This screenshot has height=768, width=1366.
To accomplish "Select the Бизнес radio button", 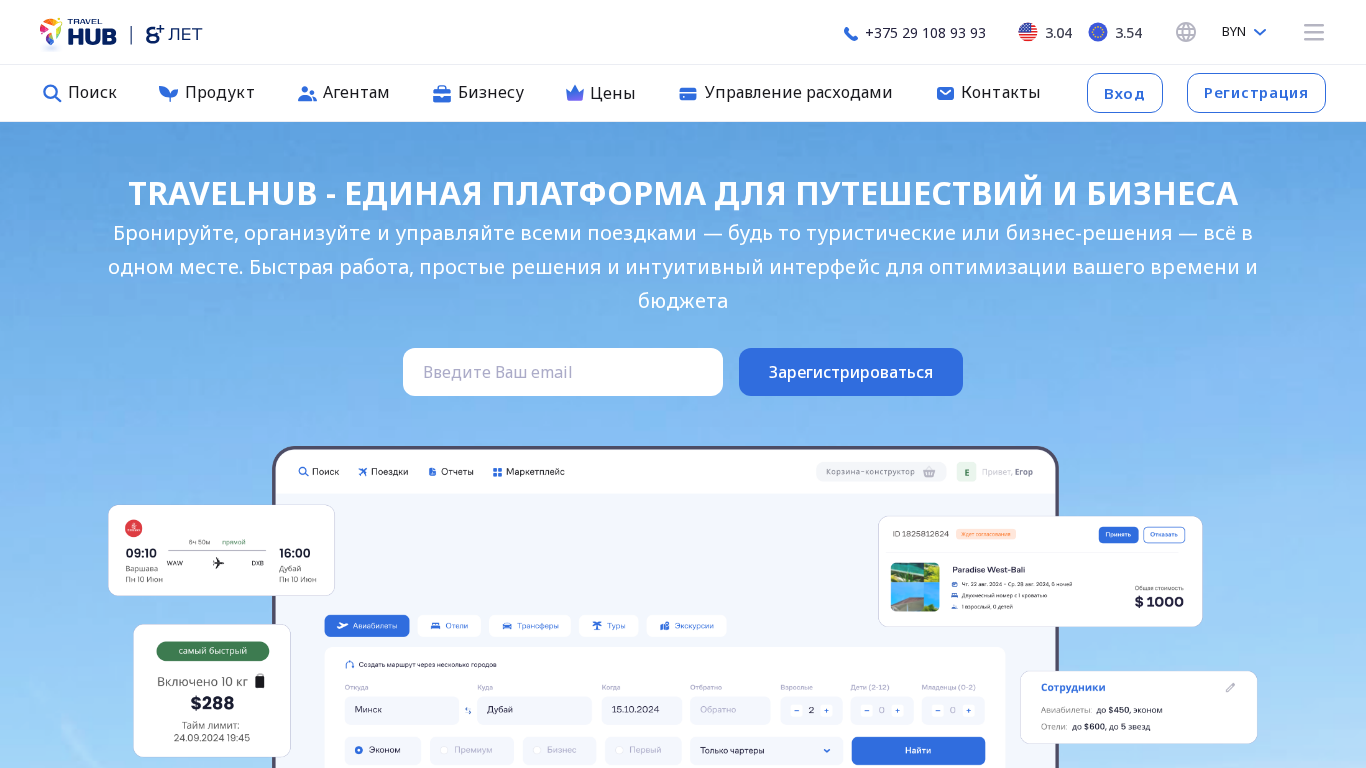I will [537, 750].
